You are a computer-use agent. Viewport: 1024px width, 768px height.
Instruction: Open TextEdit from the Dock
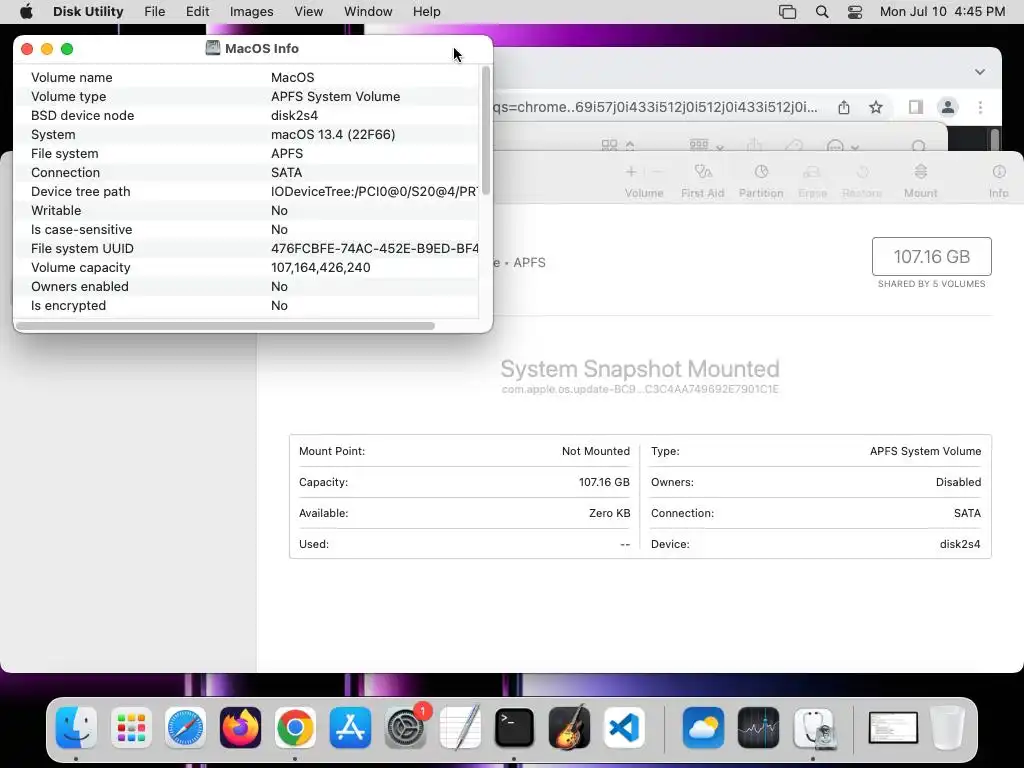pos(460,728)
